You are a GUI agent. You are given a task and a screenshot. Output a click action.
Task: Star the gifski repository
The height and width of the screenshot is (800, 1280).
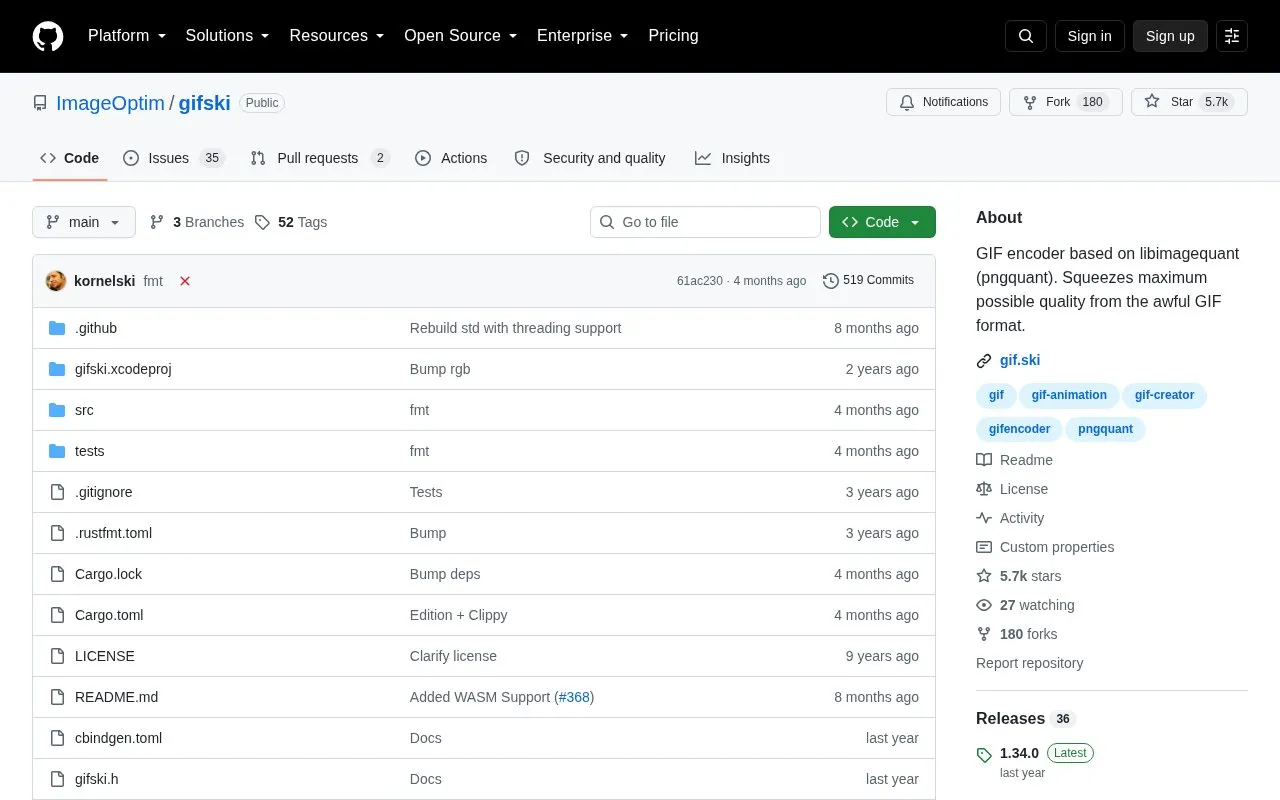(1189, 102)
